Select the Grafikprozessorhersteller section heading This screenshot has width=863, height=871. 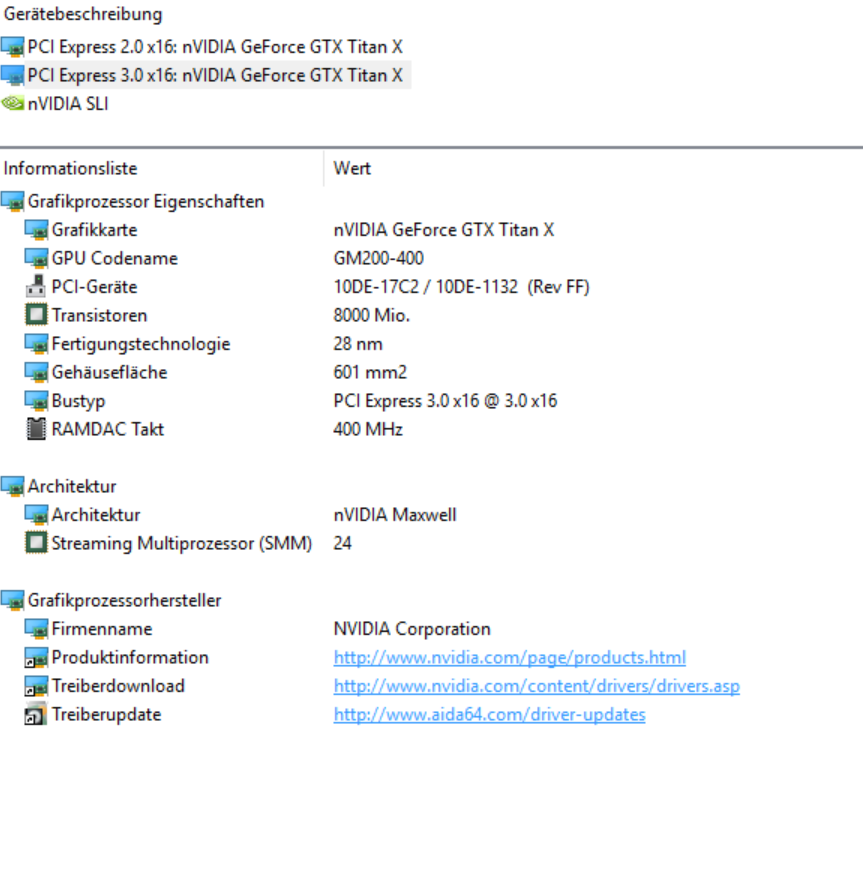tap(124, 600)
